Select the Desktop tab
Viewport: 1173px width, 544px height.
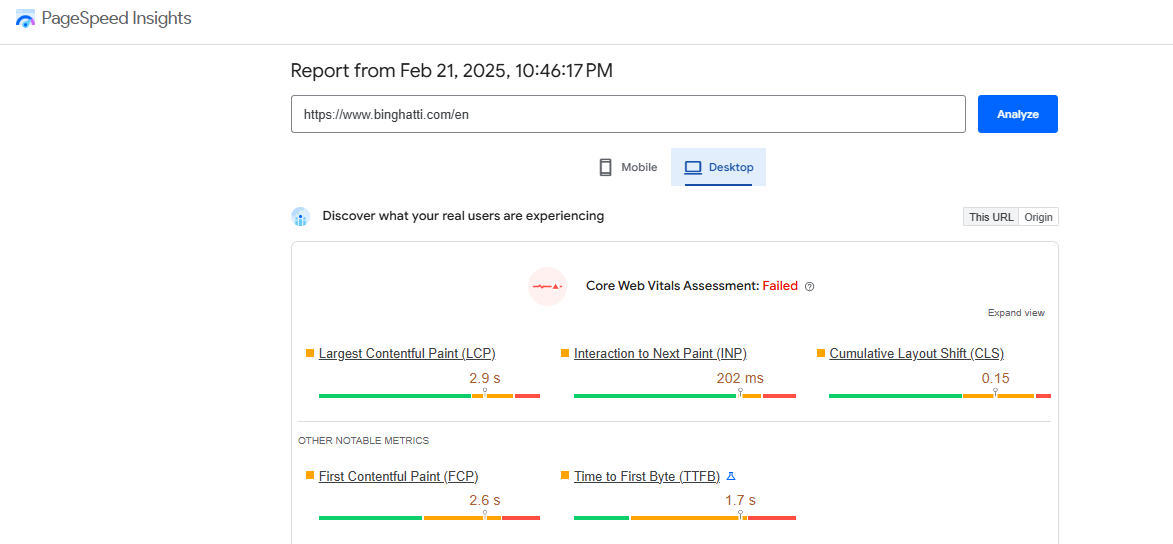point(718,167)
